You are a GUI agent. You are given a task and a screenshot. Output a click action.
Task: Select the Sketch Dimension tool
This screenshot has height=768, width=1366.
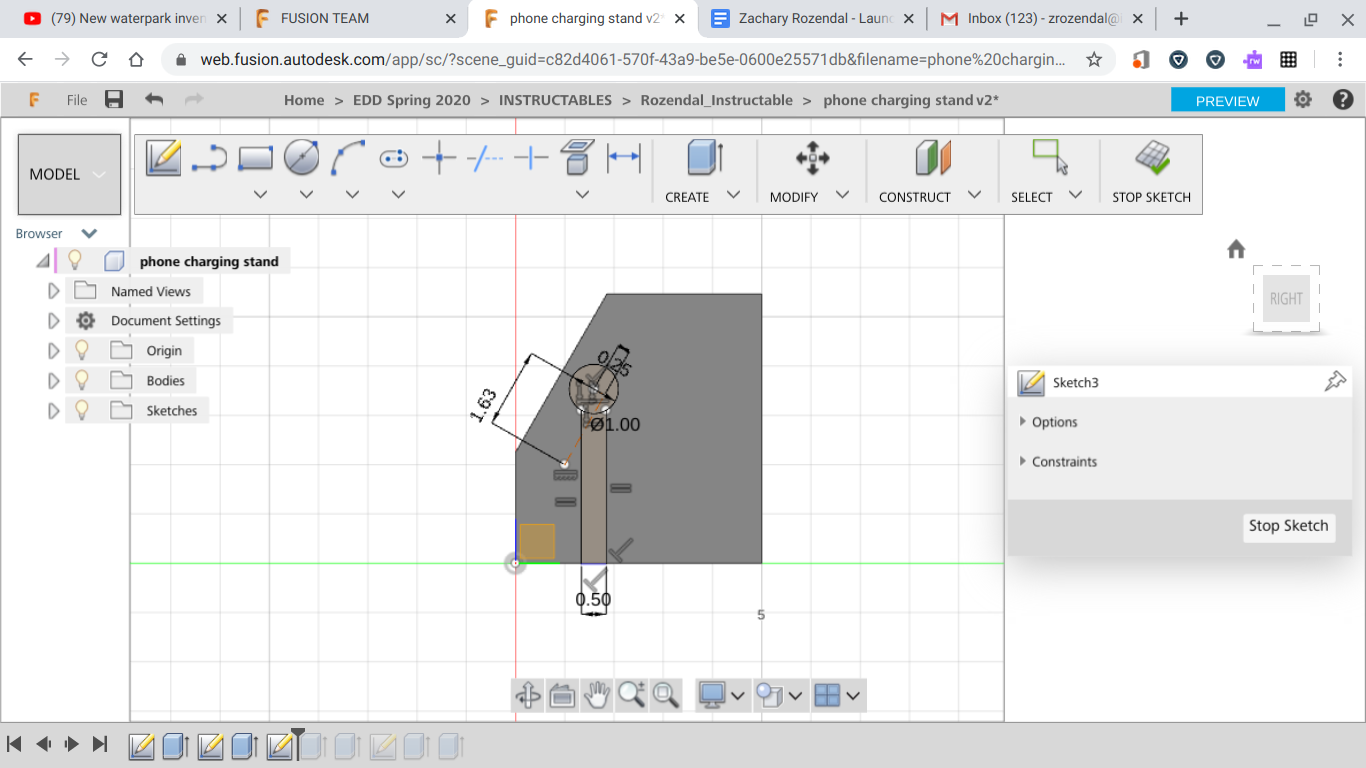point(624,158)
